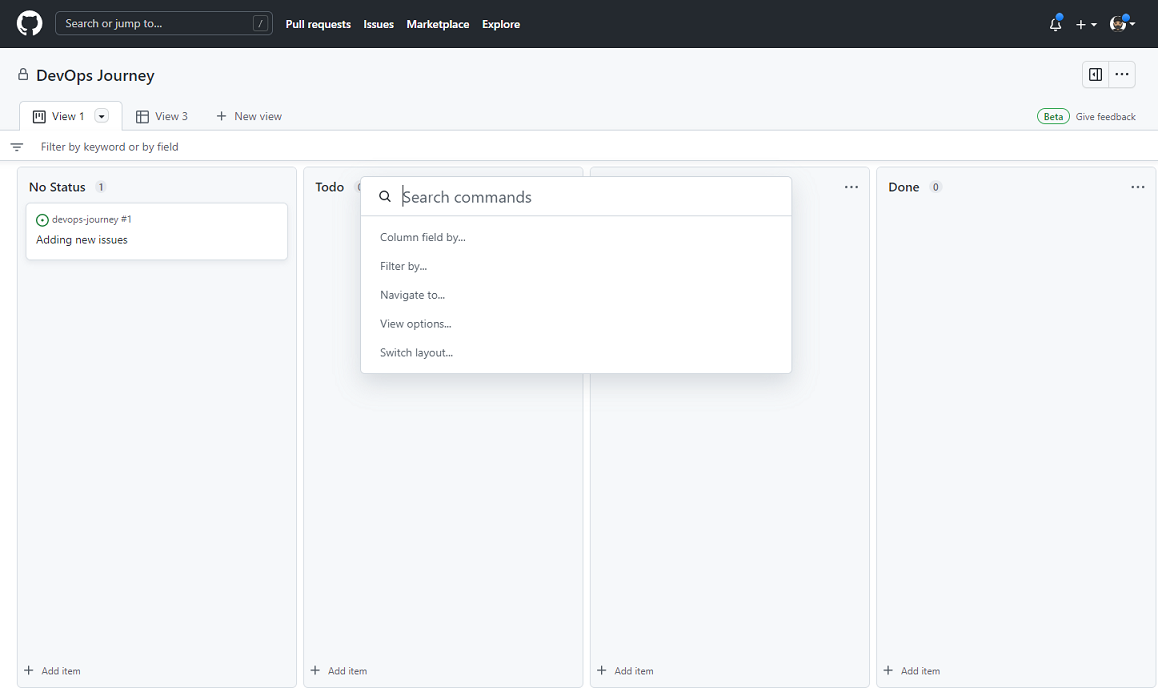Open Marketplace in top nav

click(x=438, y=24)
